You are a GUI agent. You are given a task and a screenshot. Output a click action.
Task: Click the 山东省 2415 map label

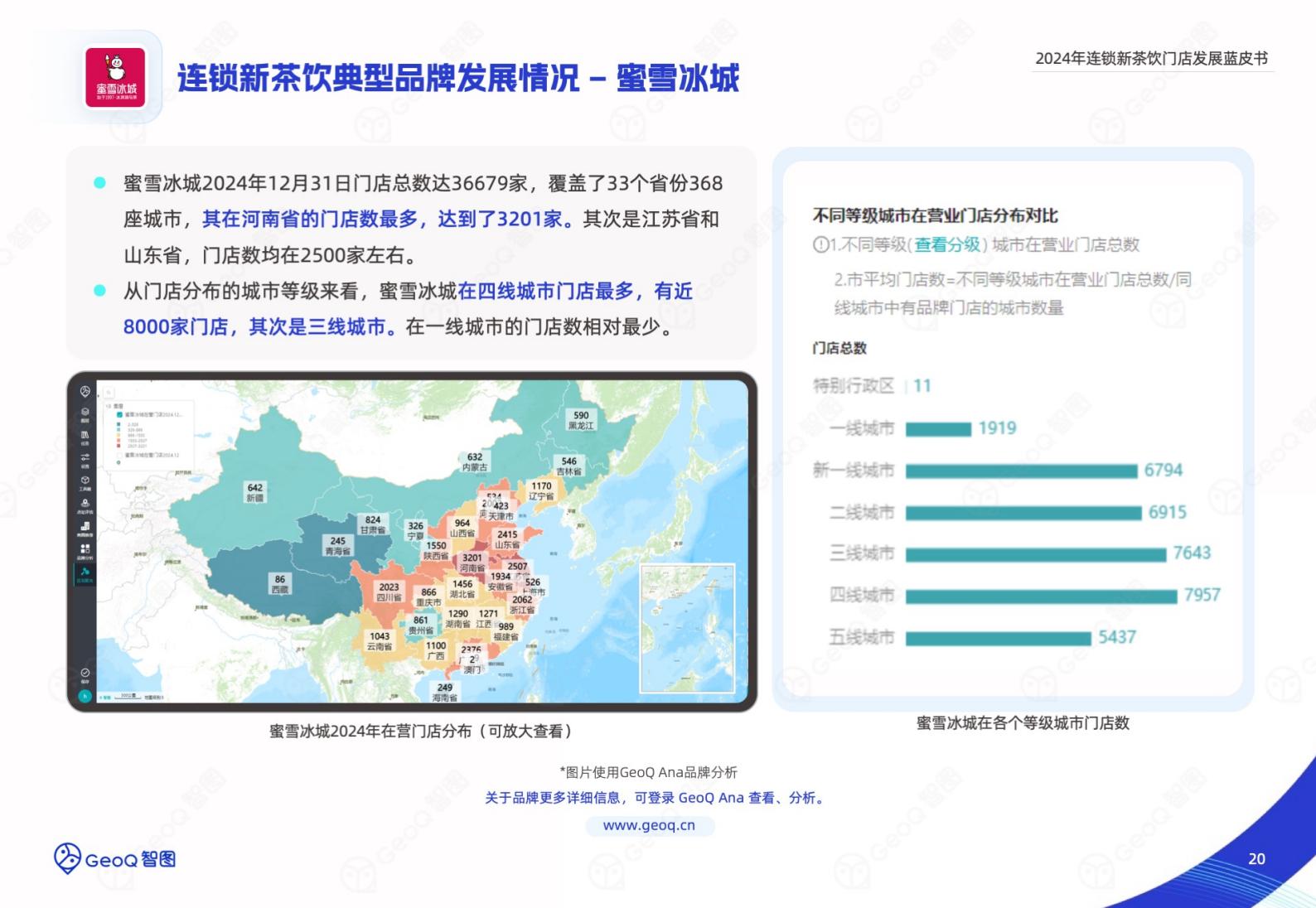pyautogui.click(x=507, y=540)
